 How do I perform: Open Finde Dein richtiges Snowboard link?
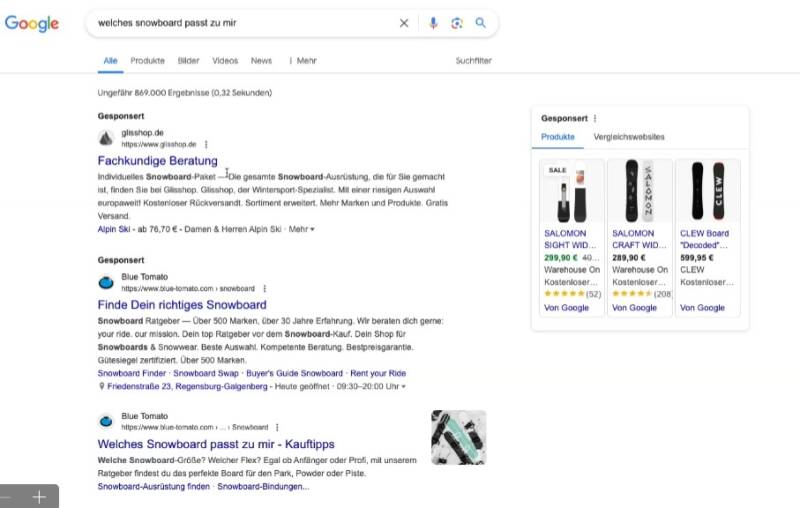pos(182,304)
